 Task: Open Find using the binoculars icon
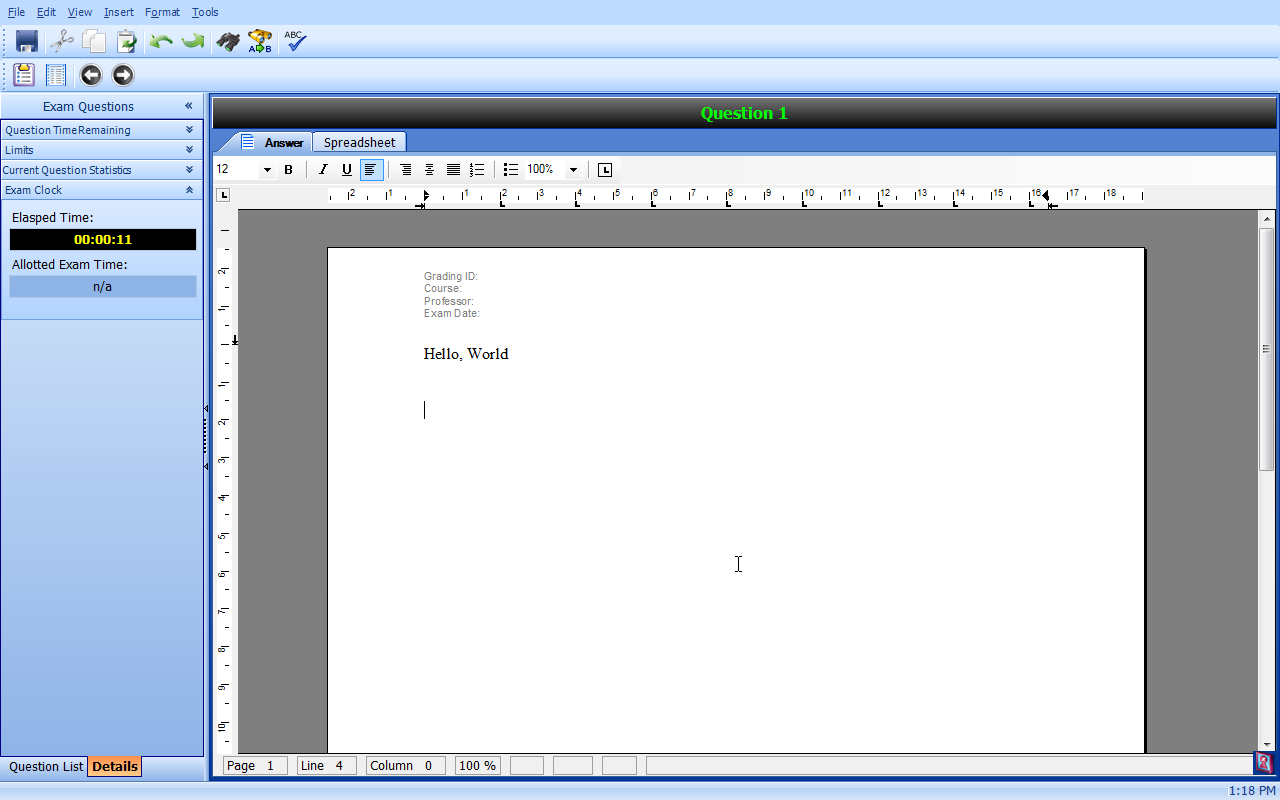[228, 41]
